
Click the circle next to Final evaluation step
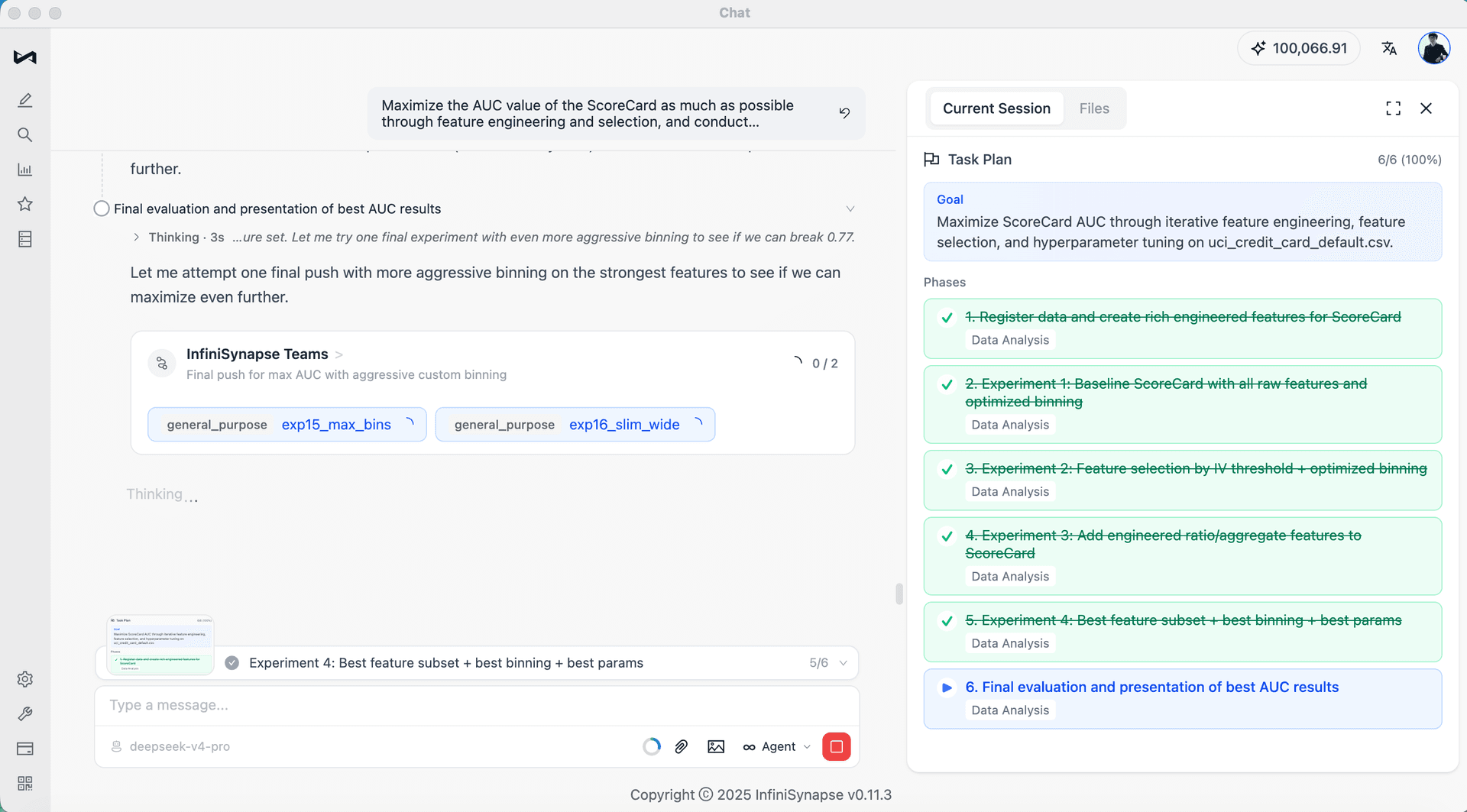(x=102, y=209)
